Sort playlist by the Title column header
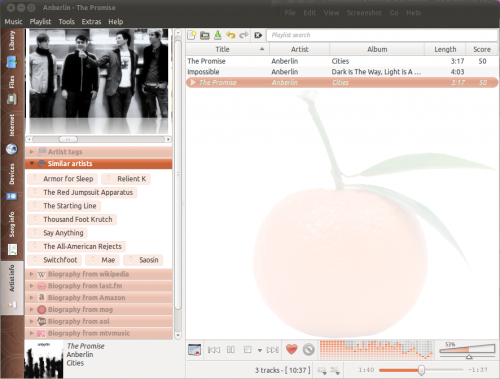Screen dimensions: 500x379 click(x=227, y=49)
